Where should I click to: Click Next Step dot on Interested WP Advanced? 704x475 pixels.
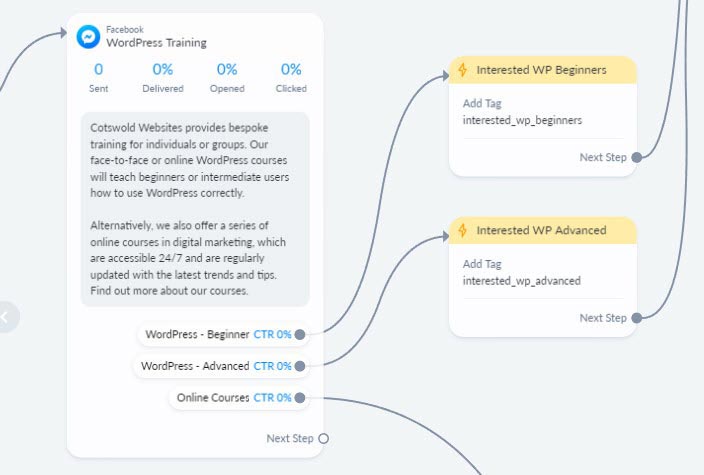click(x=637, y=318)
